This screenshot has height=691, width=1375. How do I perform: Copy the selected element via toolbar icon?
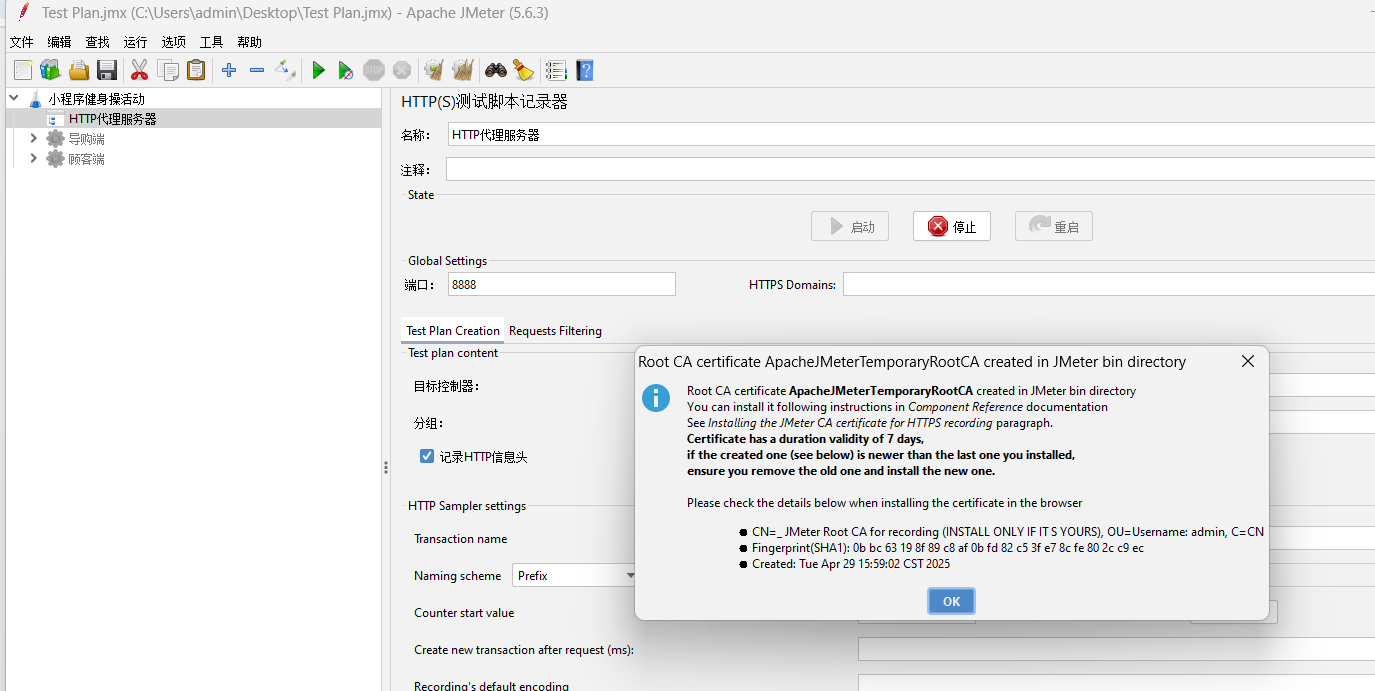168,70
